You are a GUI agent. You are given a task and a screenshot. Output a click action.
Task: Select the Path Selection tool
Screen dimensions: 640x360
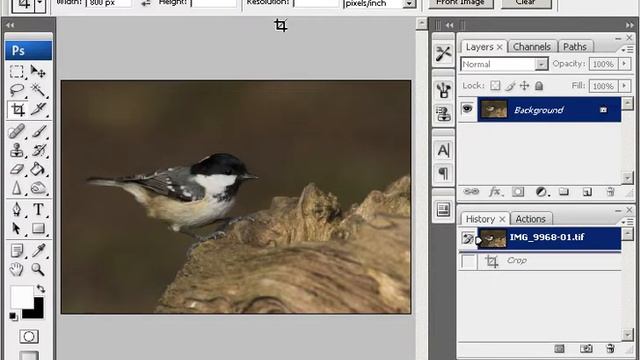point(17,228)
